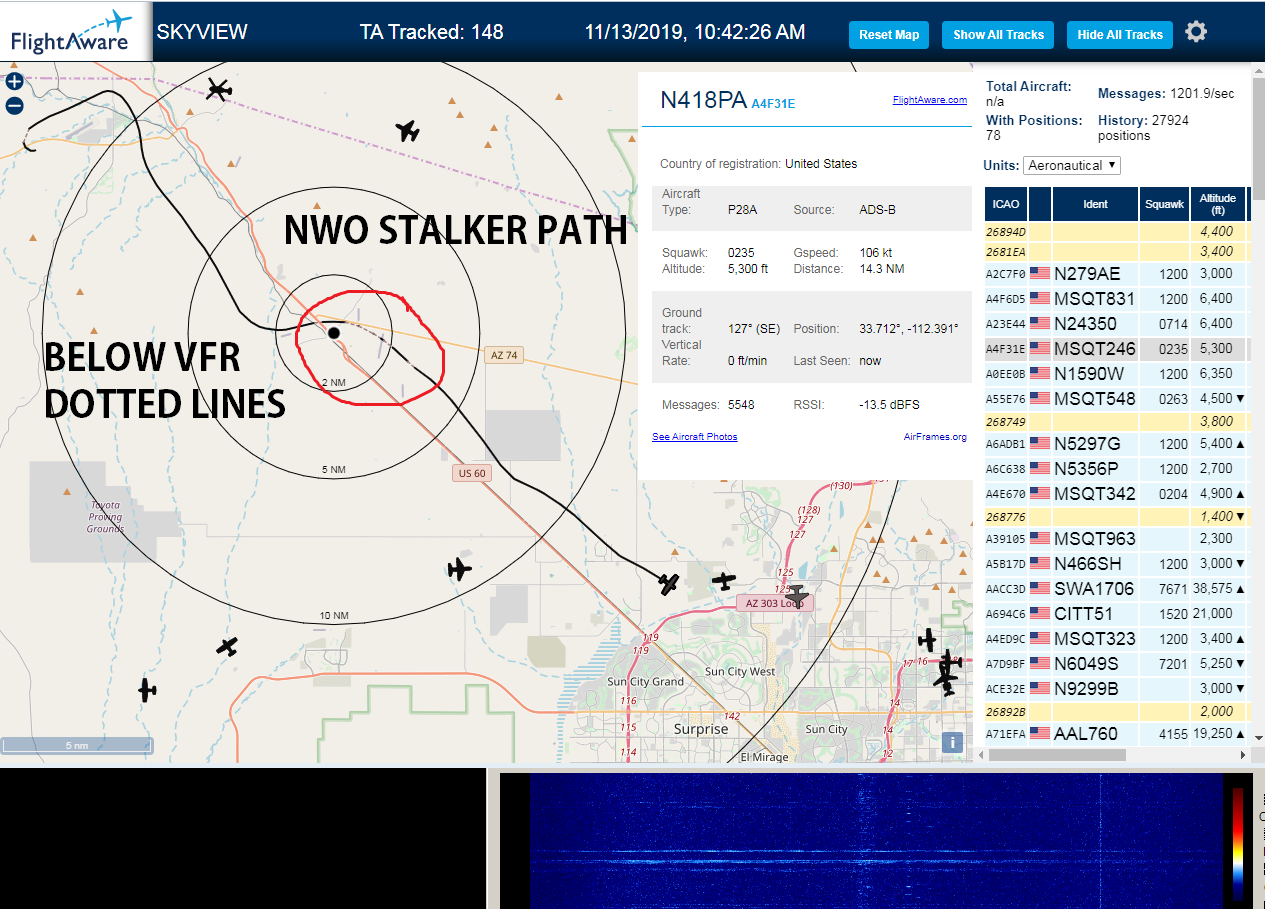
Task: Select the N279AE table row
Action: point(1115,274)
